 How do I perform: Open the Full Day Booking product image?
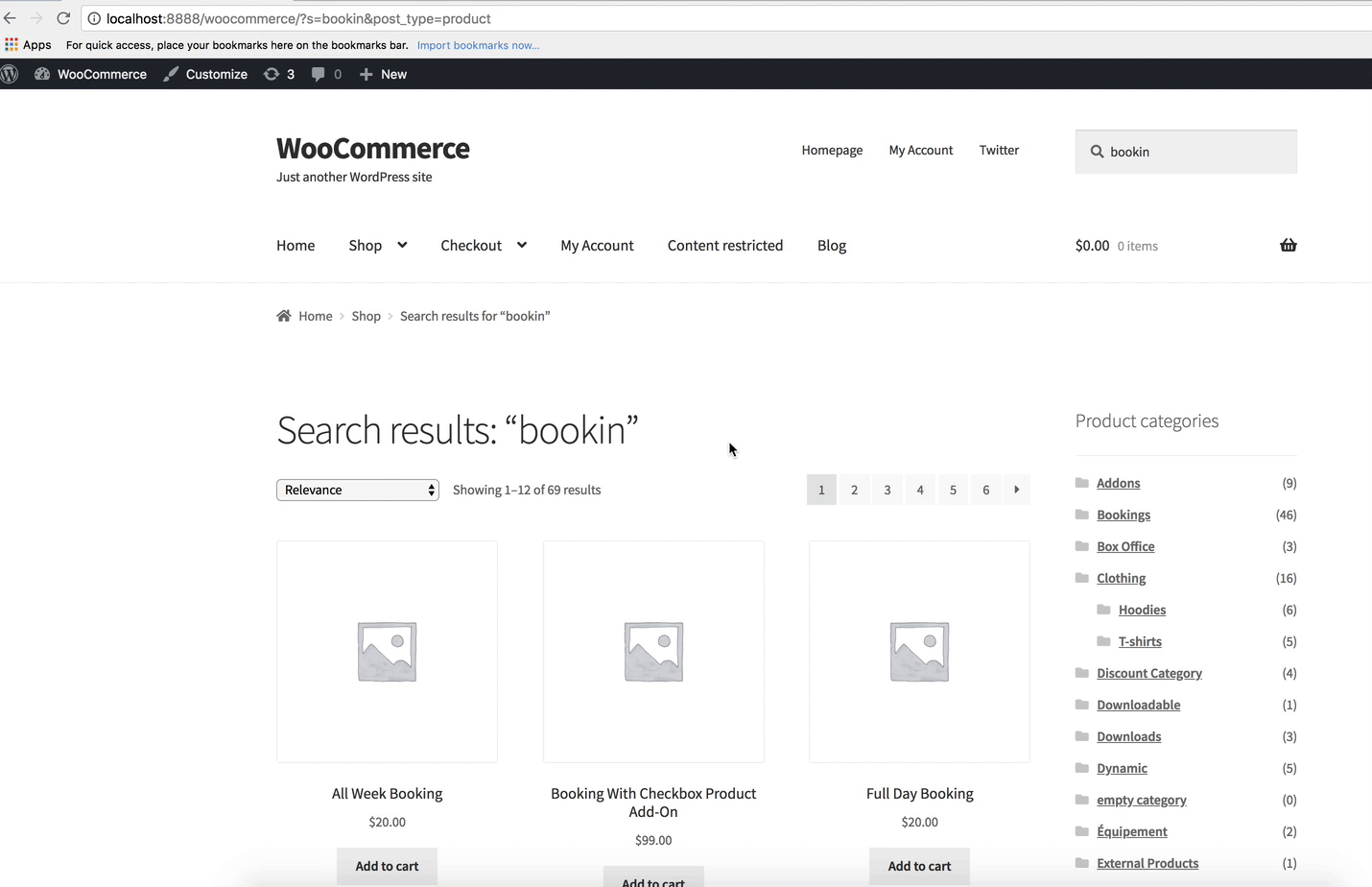coord(919,652)
